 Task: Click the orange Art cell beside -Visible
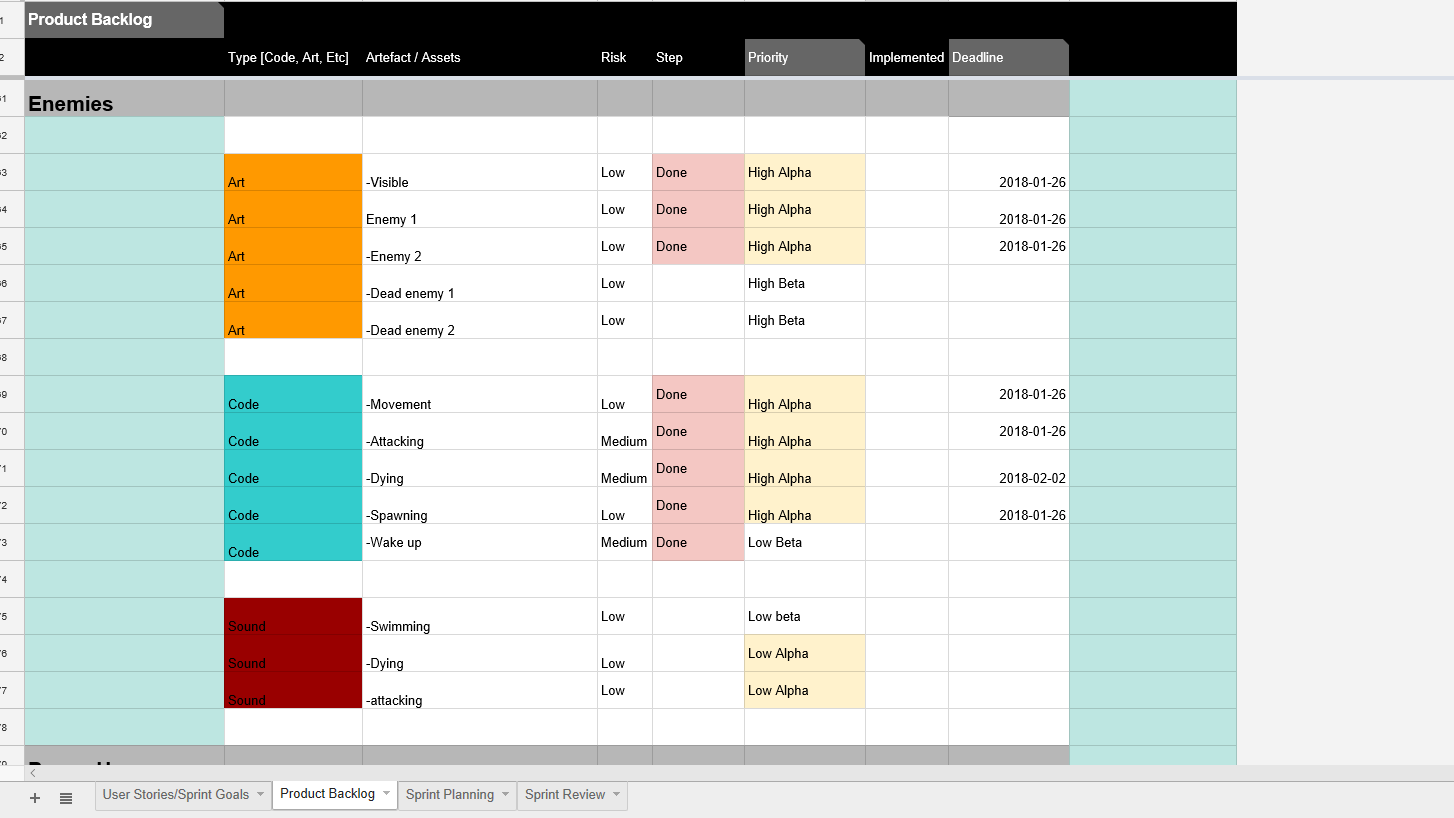[293, 172]
